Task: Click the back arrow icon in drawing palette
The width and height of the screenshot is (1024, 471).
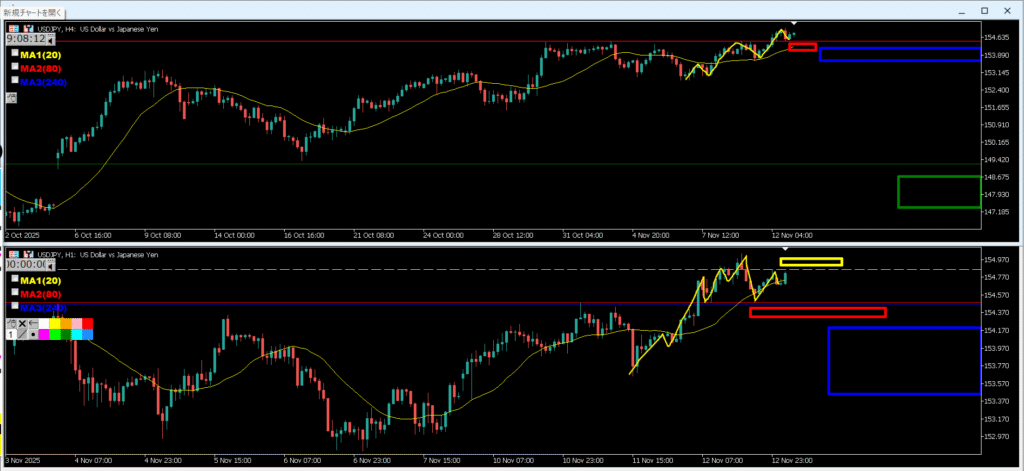Action: coord(32,323)
